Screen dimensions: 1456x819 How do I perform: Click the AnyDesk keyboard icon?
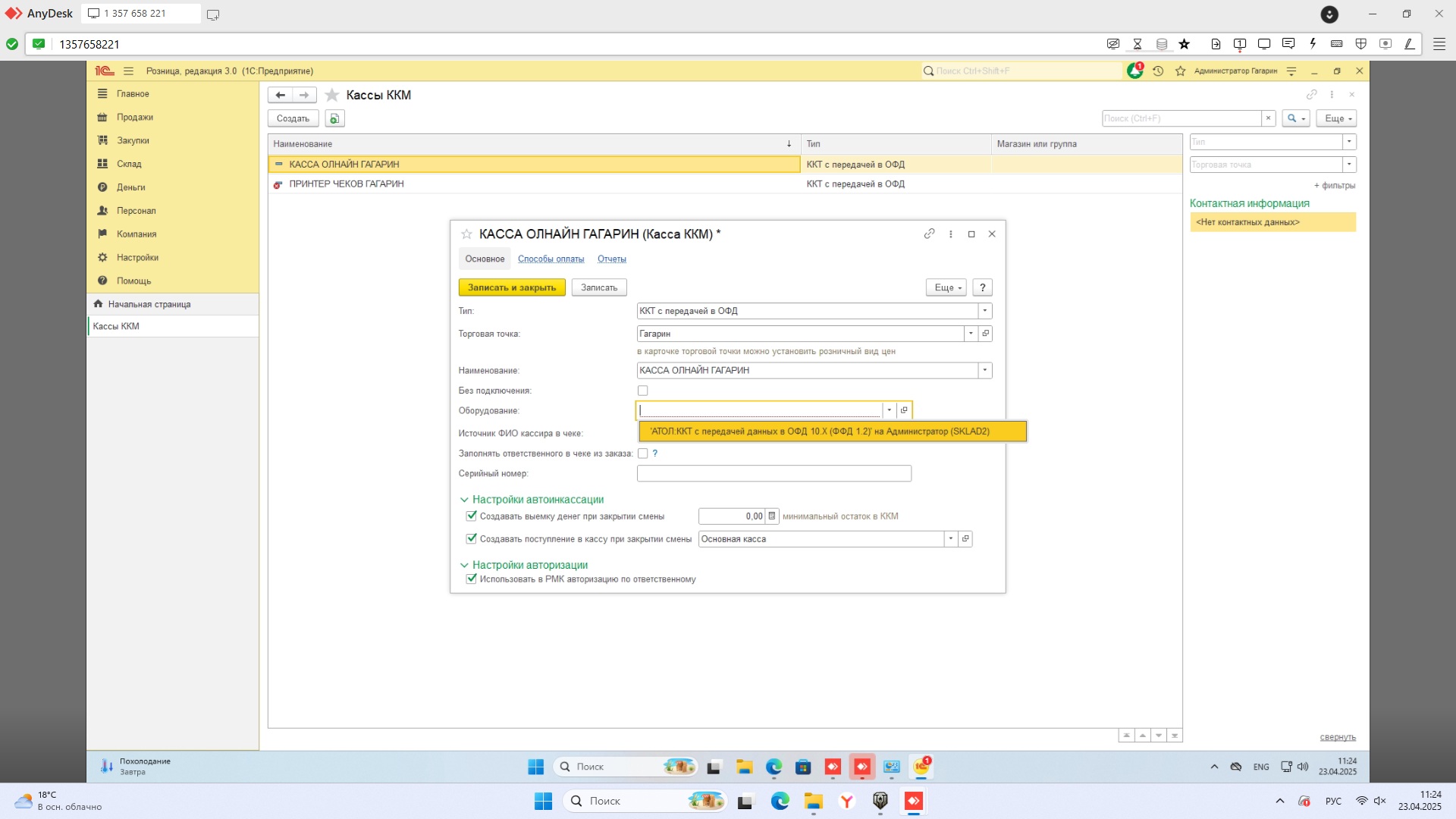1337,44
